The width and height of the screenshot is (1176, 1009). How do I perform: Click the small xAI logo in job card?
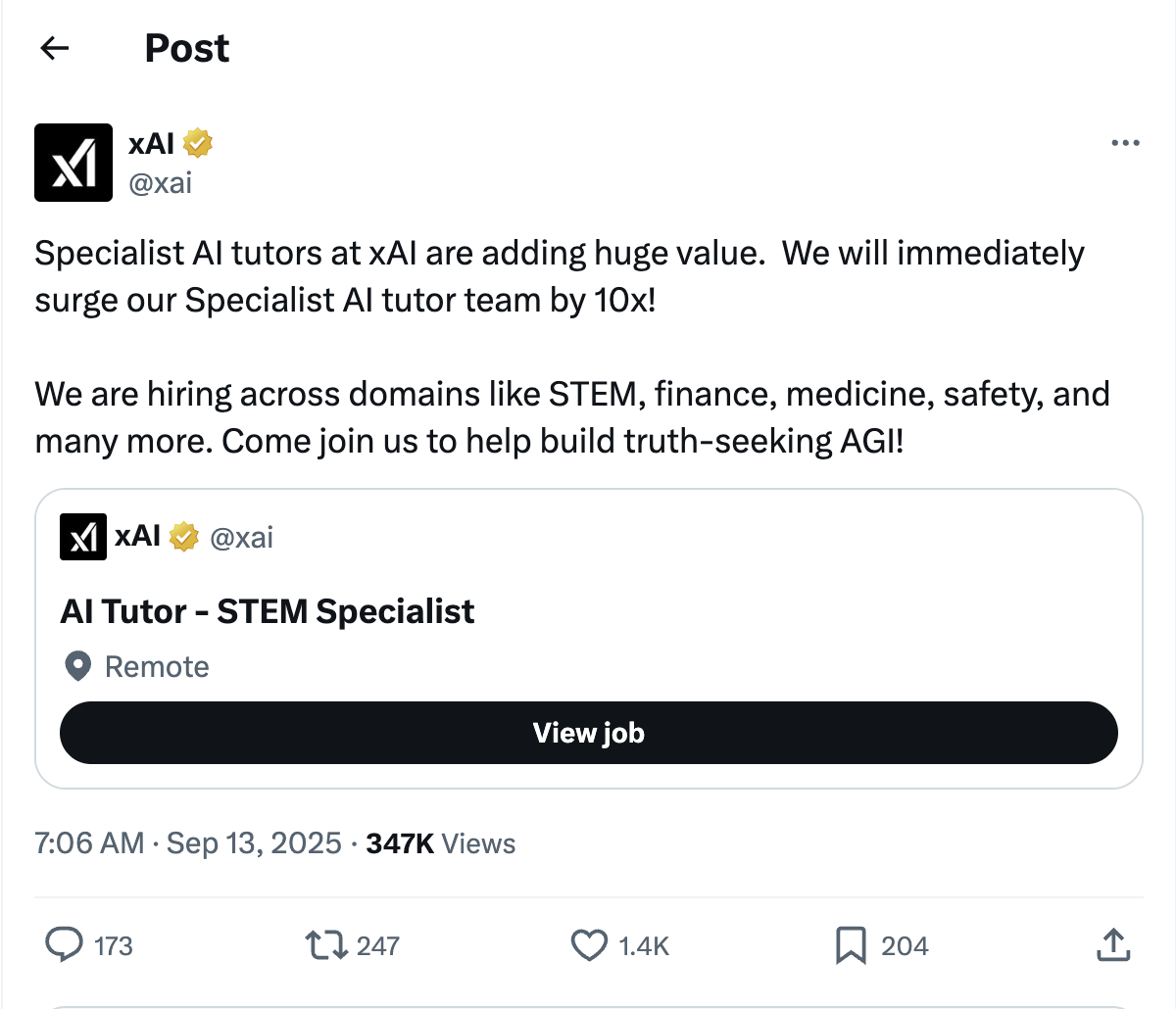[83, 537]
